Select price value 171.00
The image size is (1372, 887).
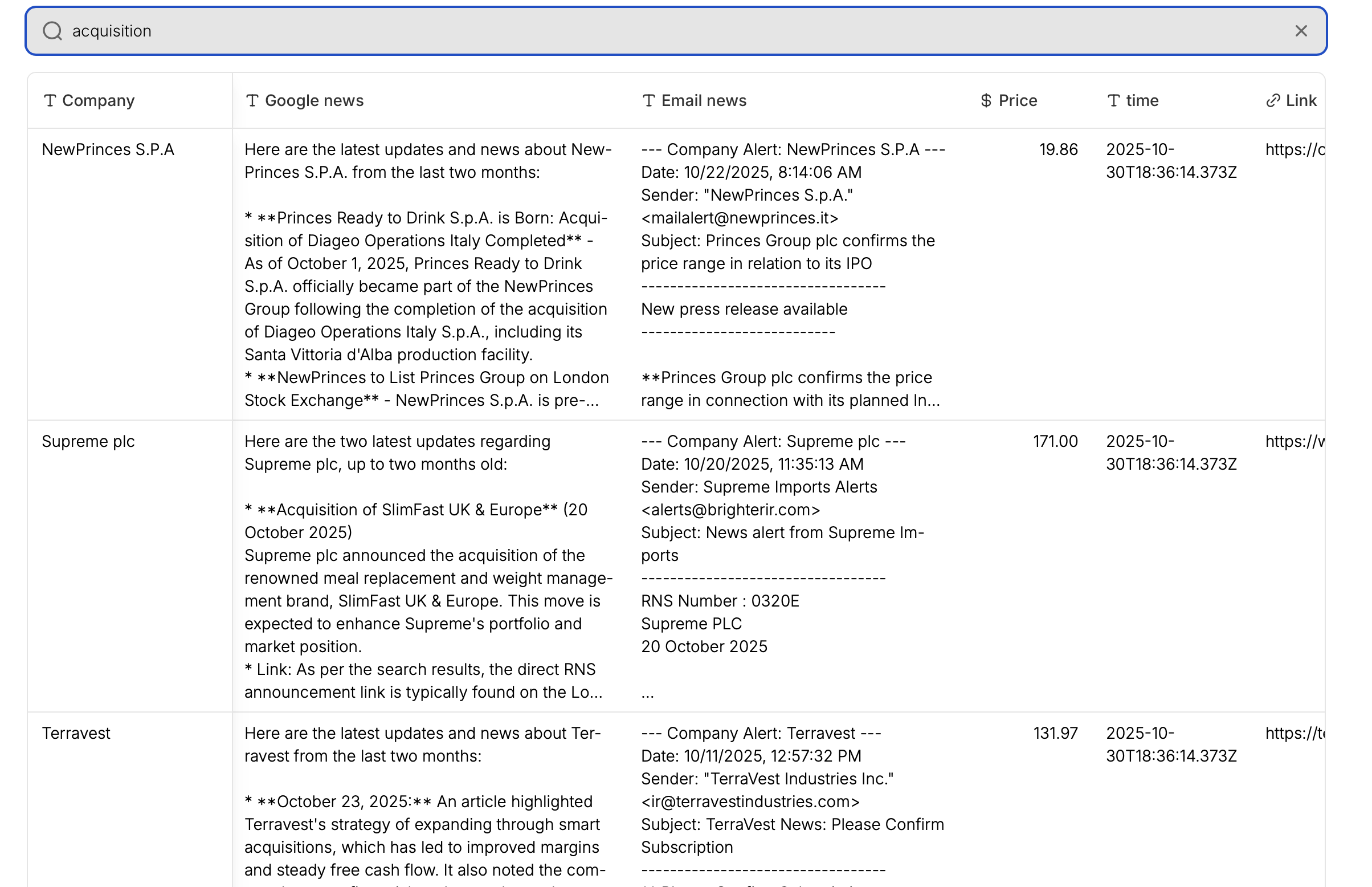(1055, 442)
